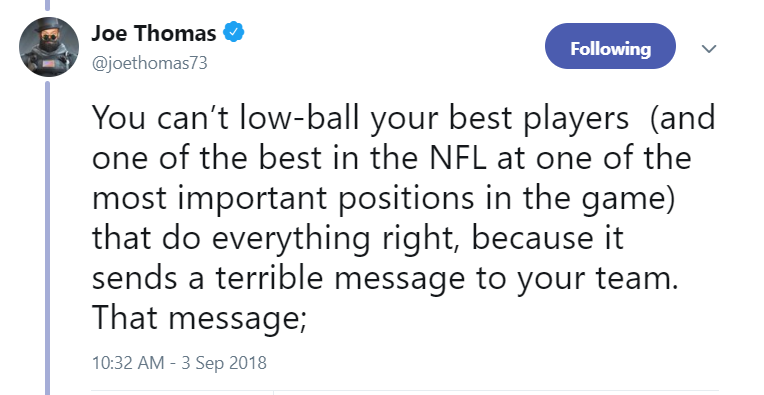Click the thread line above the avatar

click(x=47, y=5)
